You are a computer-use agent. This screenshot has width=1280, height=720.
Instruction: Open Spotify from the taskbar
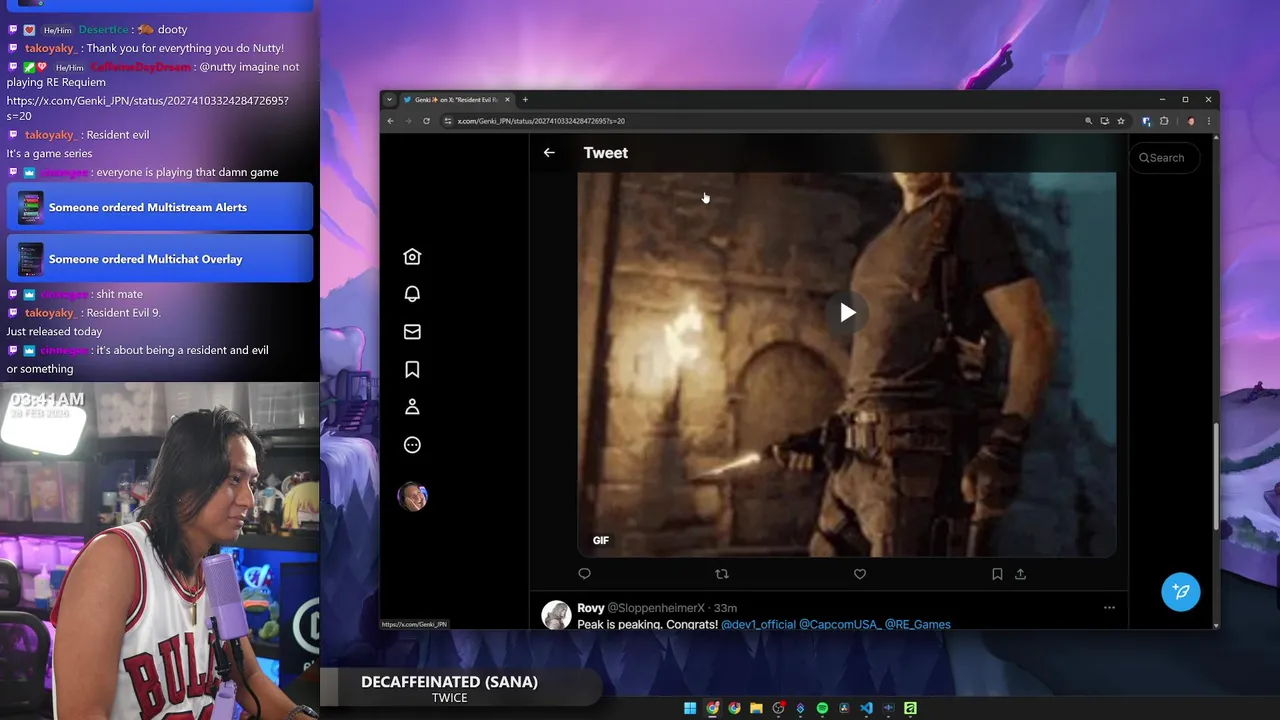pyautogui.click(x=822, y=708)
